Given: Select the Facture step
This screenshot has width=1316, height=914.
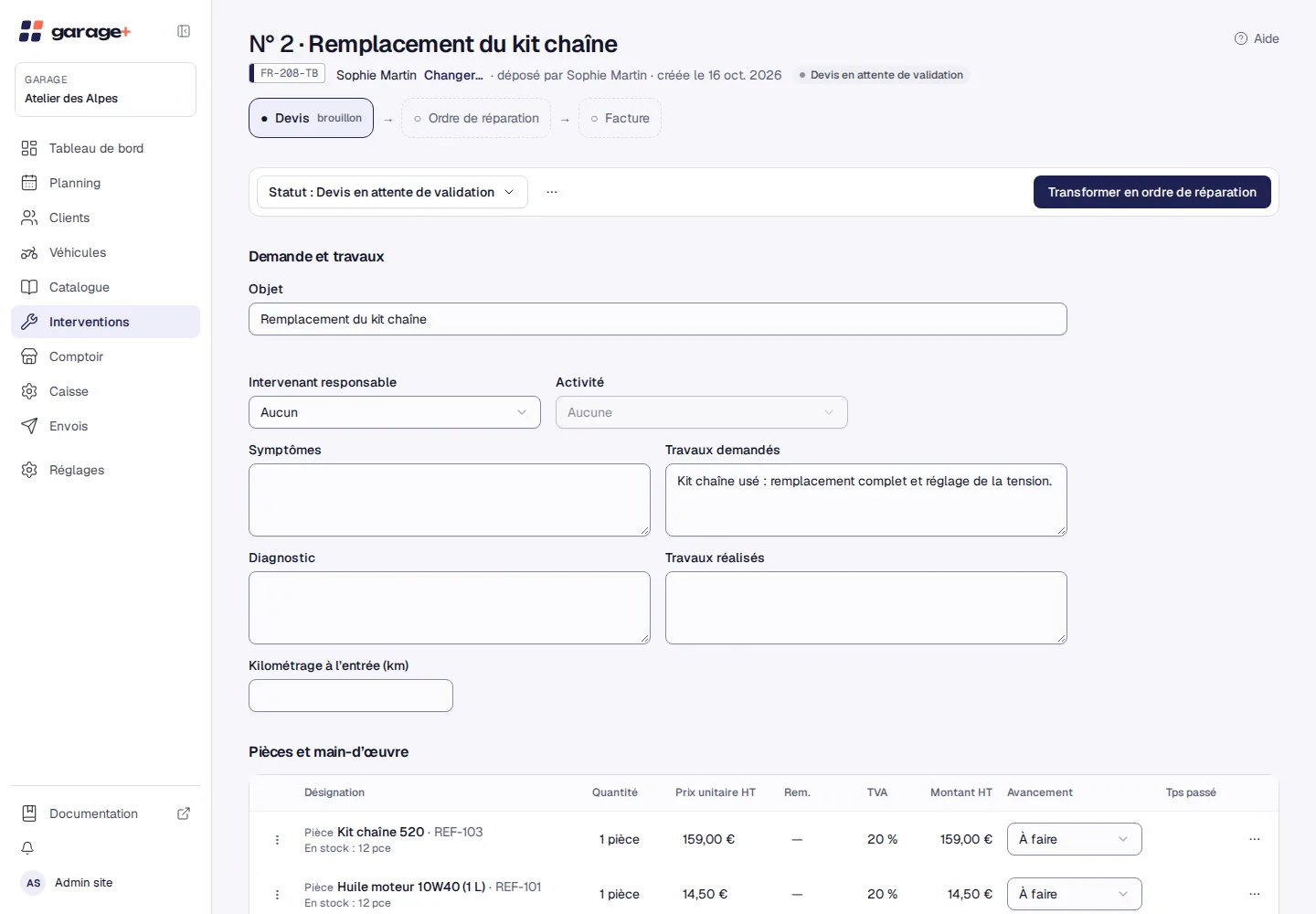Looking at the screenshot, I should pos(620,118).
